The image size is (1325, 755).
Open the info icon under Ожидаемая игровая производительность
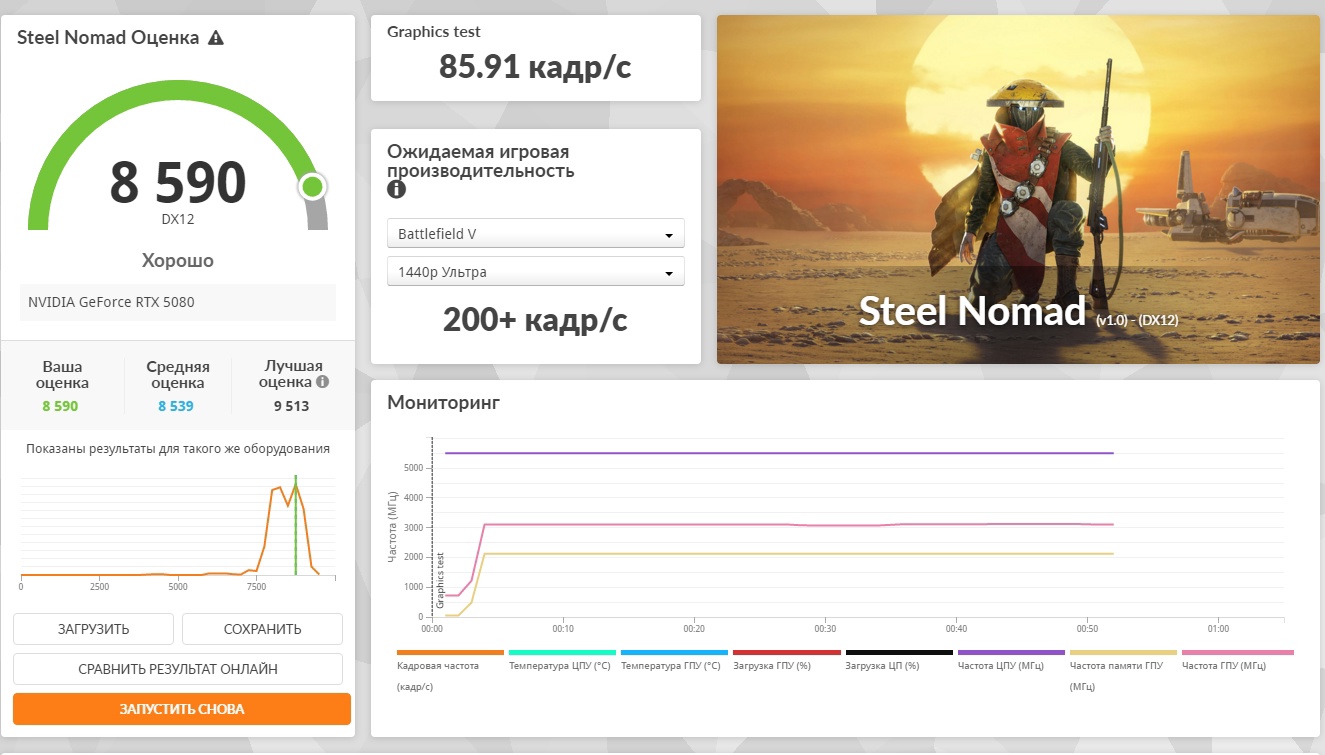pyautogui.click(x=396, y=189)
